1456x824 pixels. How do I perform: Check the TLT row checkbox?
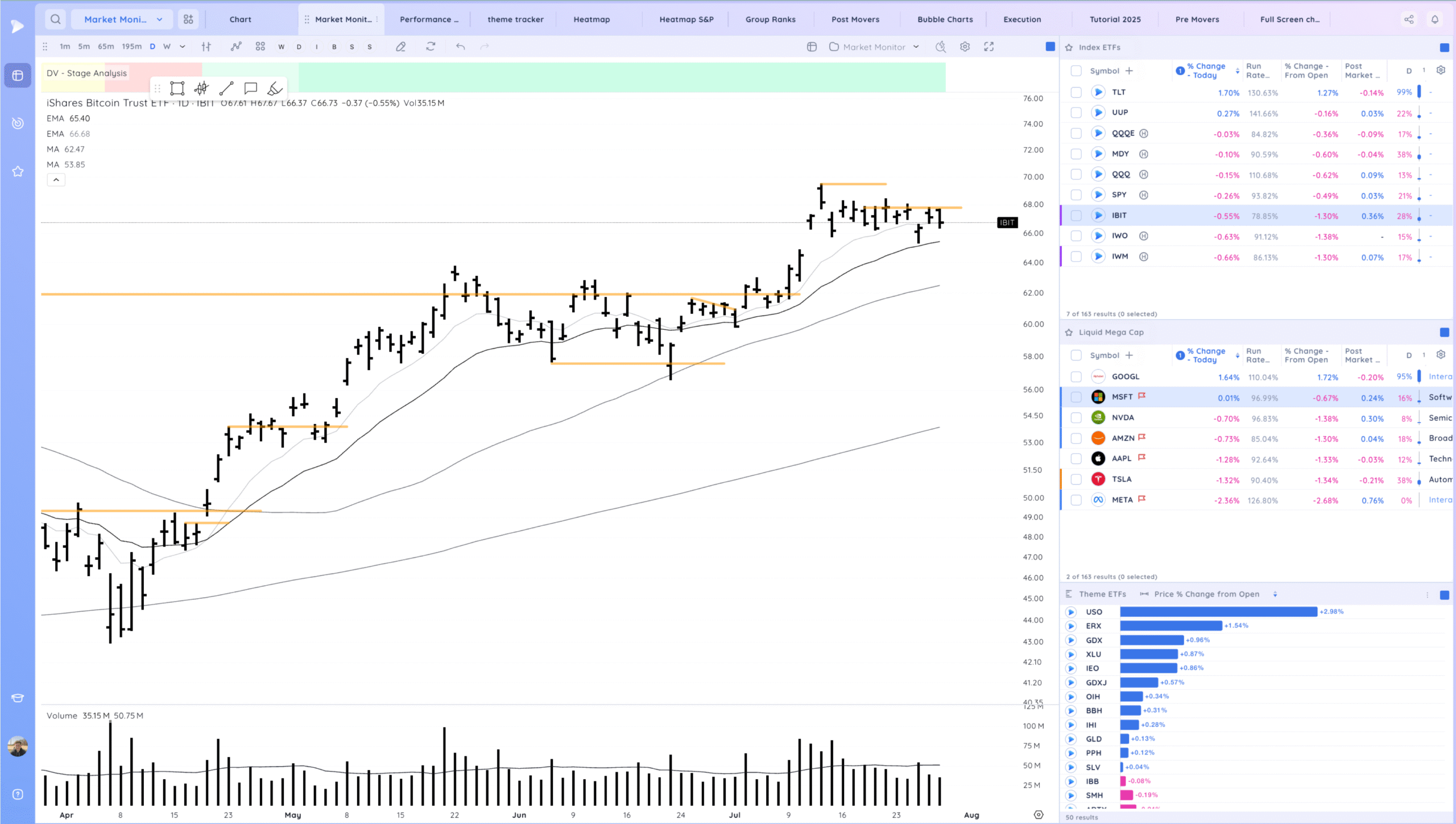(x=1076, y=92)
